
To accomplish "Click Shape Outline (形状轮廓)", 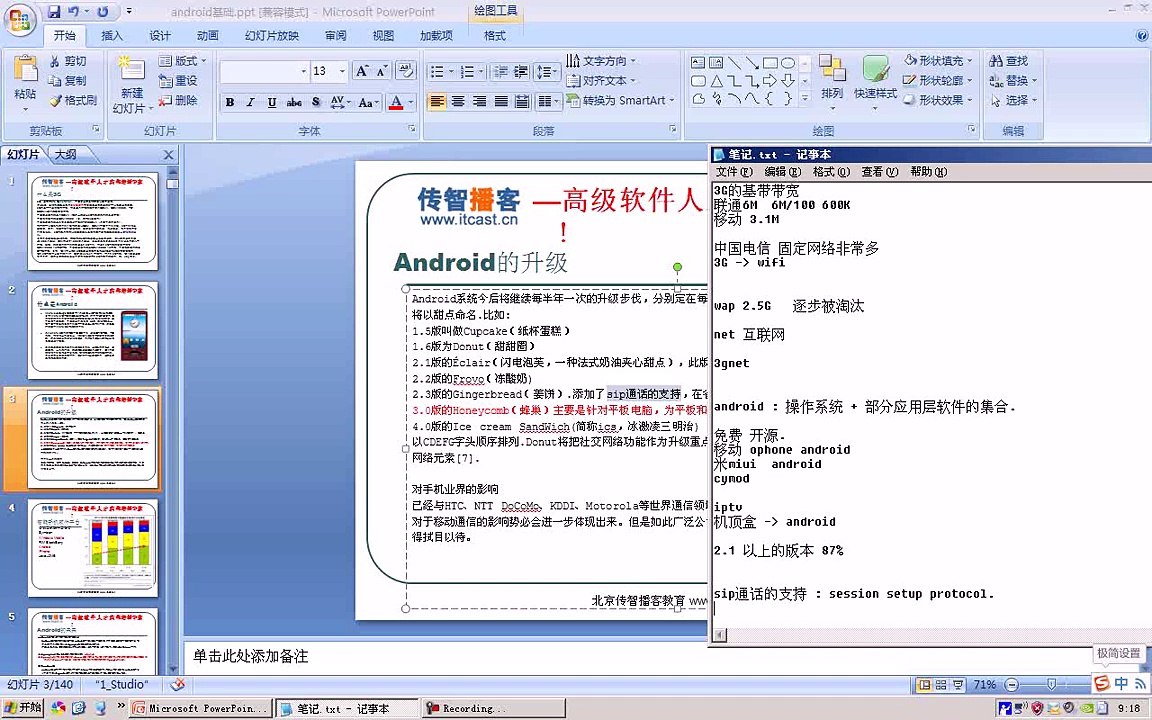I will pyautogui.click(x=938, y=80).
